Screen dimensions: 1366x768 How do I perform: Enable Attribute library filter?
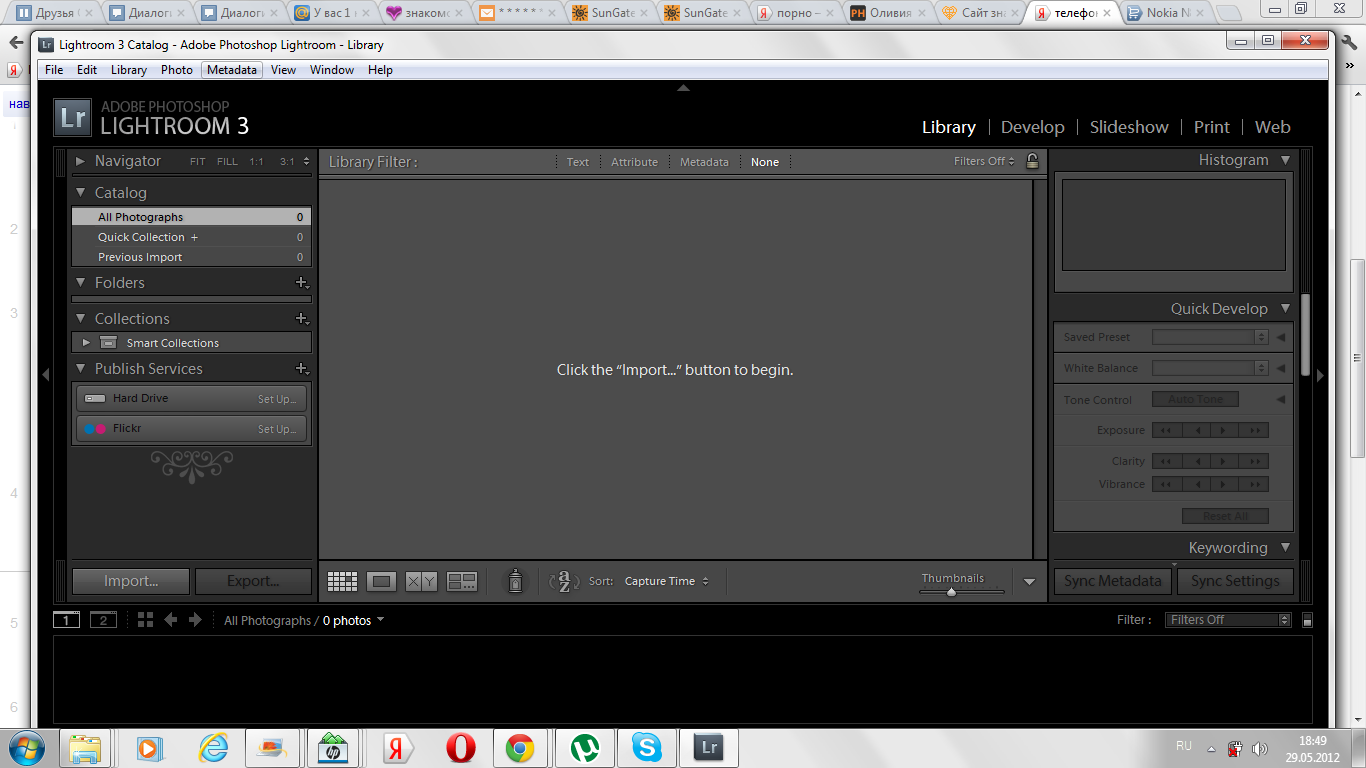click(634, 162)
